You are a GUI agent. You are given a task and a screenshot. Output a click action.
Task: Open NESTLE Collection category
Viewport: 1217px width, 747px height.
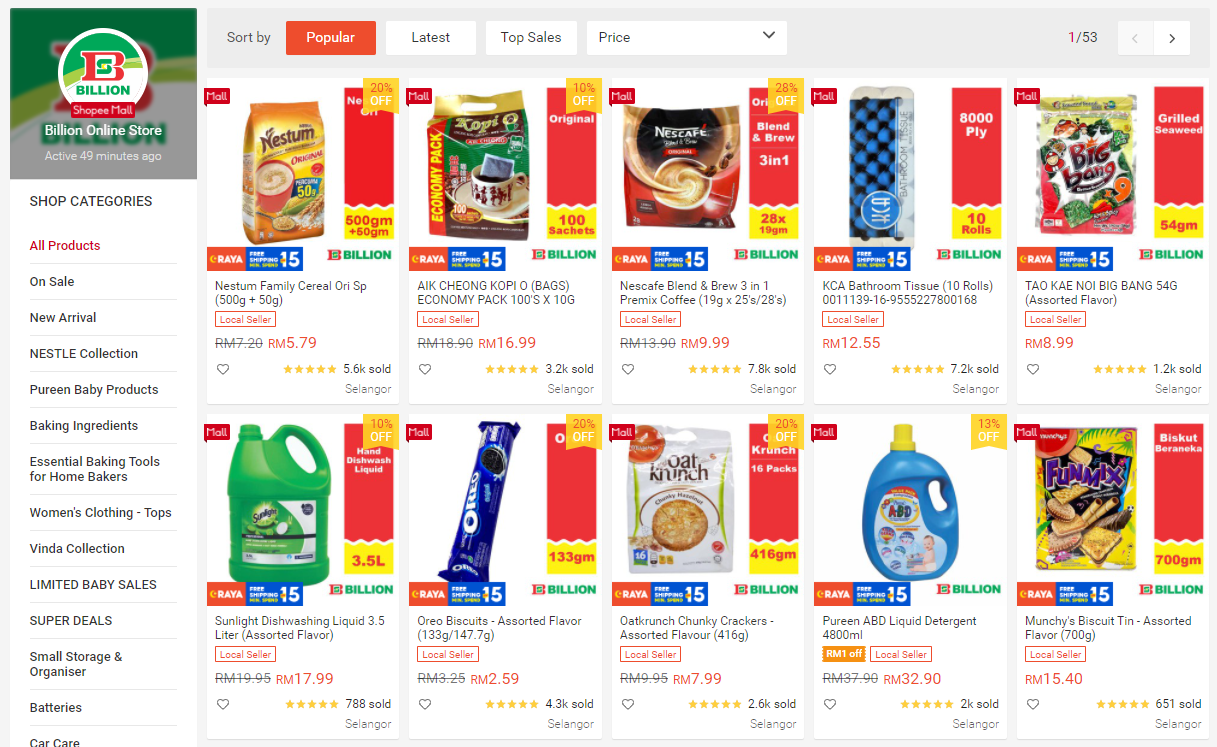tap(84, 353)
